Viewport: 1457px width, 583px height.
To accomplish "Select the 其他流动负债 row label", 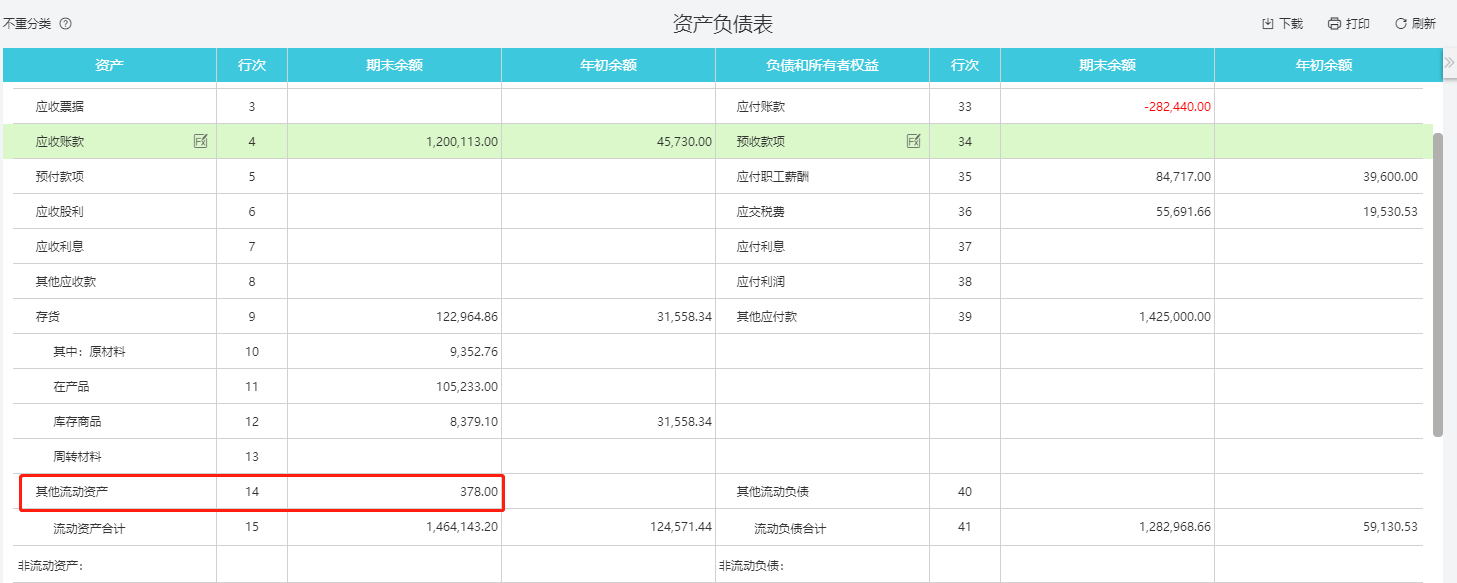I will (x=773, y=491).
